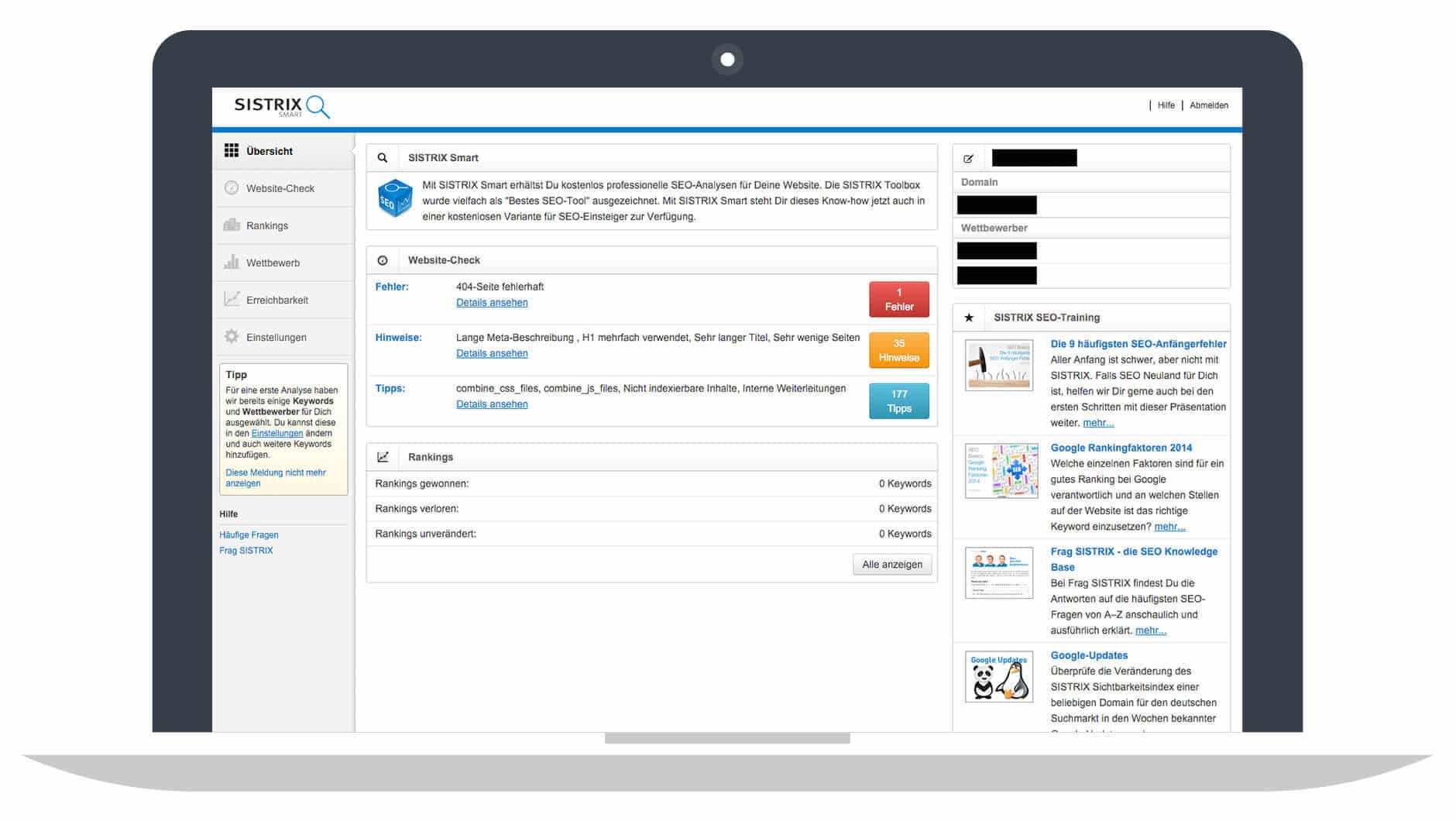The image size is (1456, 821).
Task: Click the SISTRIX Smart logo
Action: pyautogui.click(x=282, y=107)
